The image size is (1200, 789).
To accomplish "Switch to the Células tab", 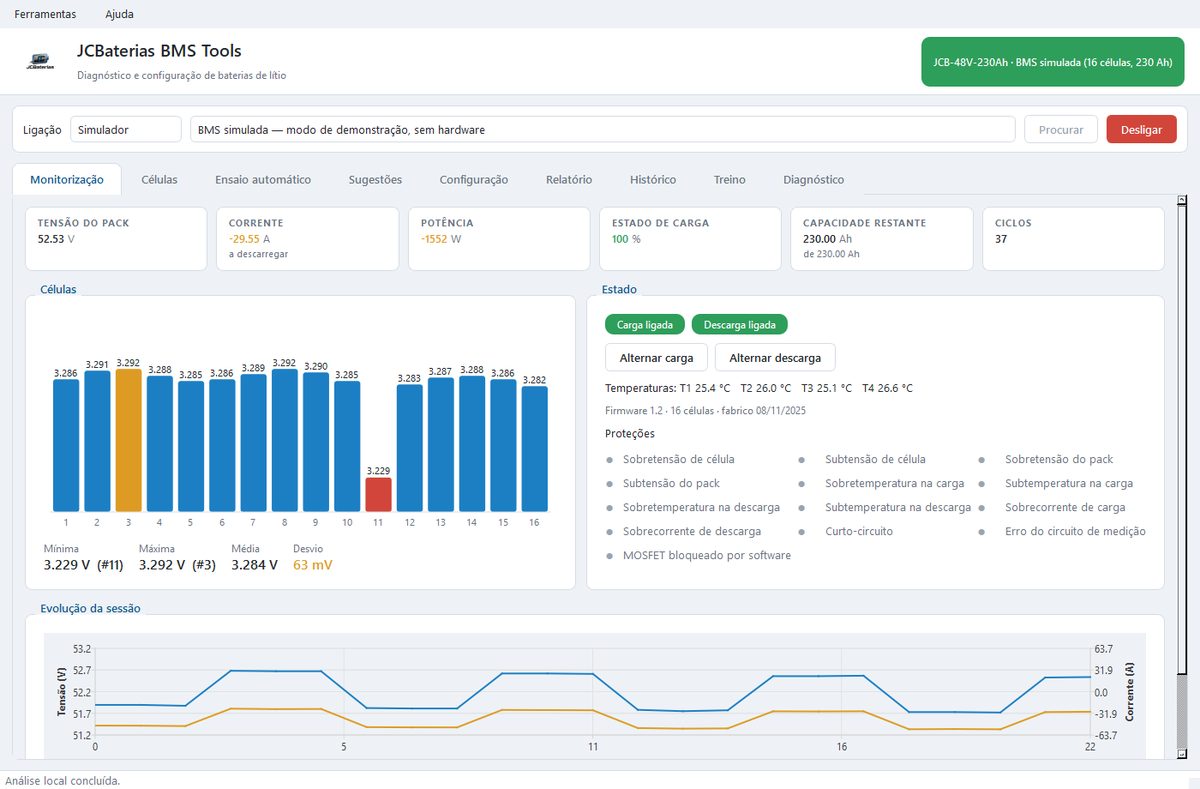I will click(159, 180).
